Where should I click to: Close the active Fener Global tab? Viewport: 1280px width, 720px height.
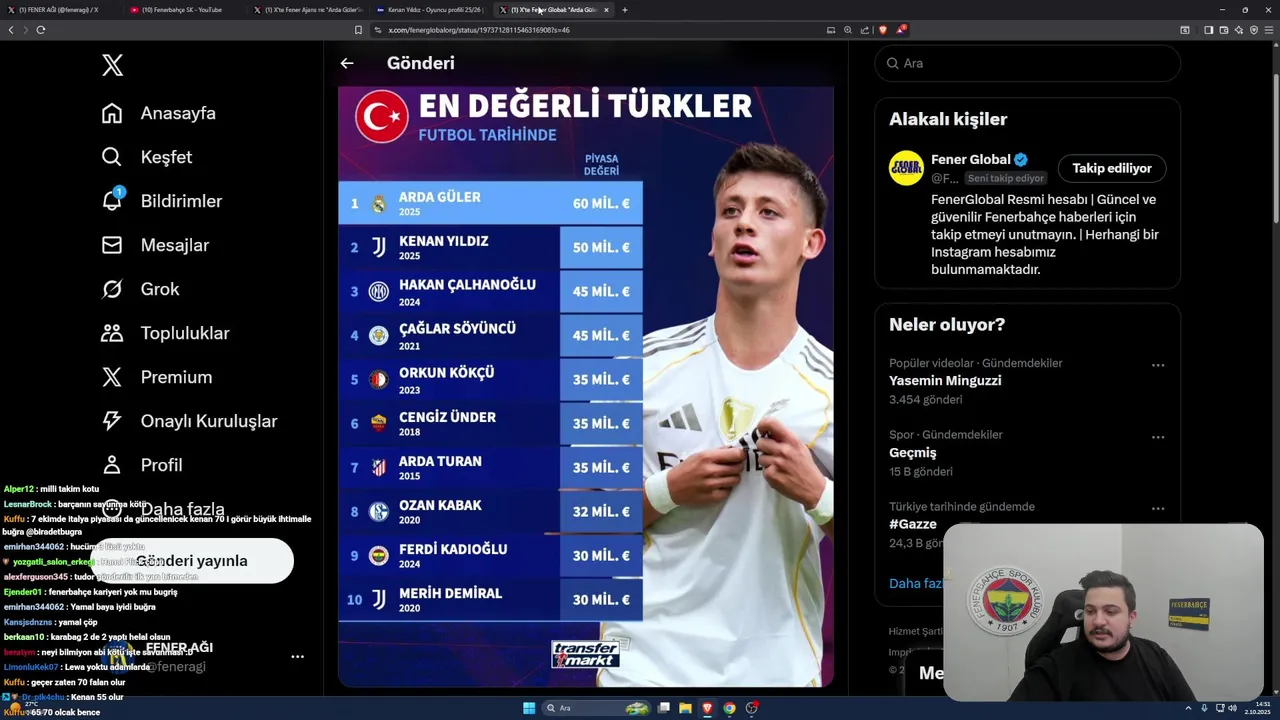pos(606,10)
